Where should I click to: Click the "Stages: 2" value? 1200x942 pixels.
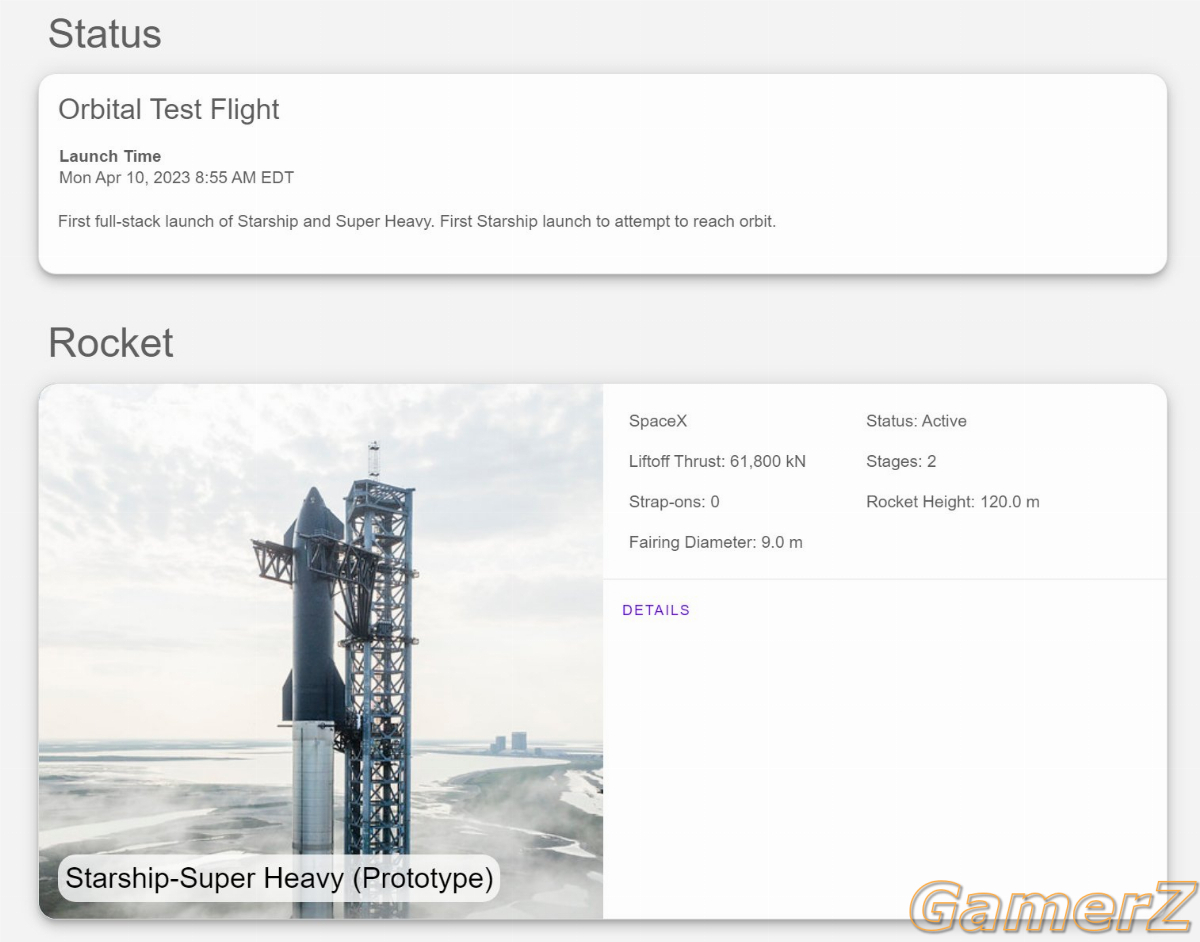point(901,462)
